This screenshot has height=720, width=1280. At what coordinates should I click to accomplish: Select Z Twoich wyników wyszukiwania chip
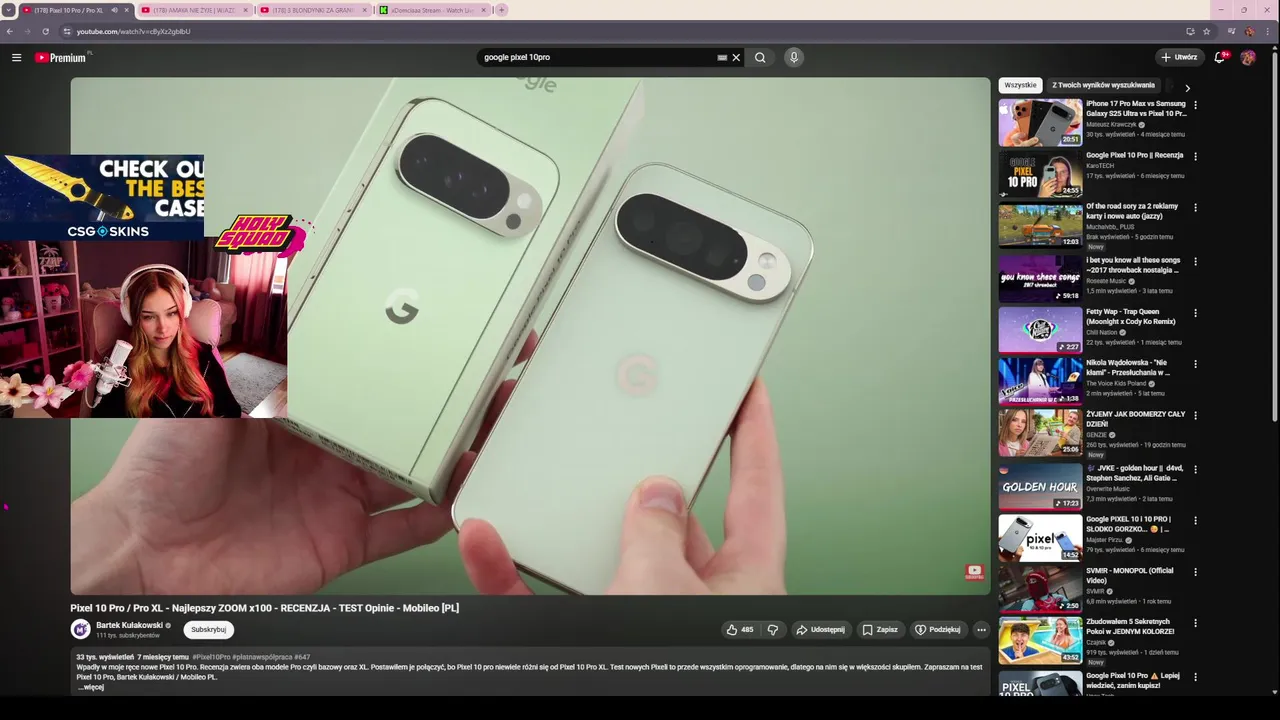(1103, 85)
